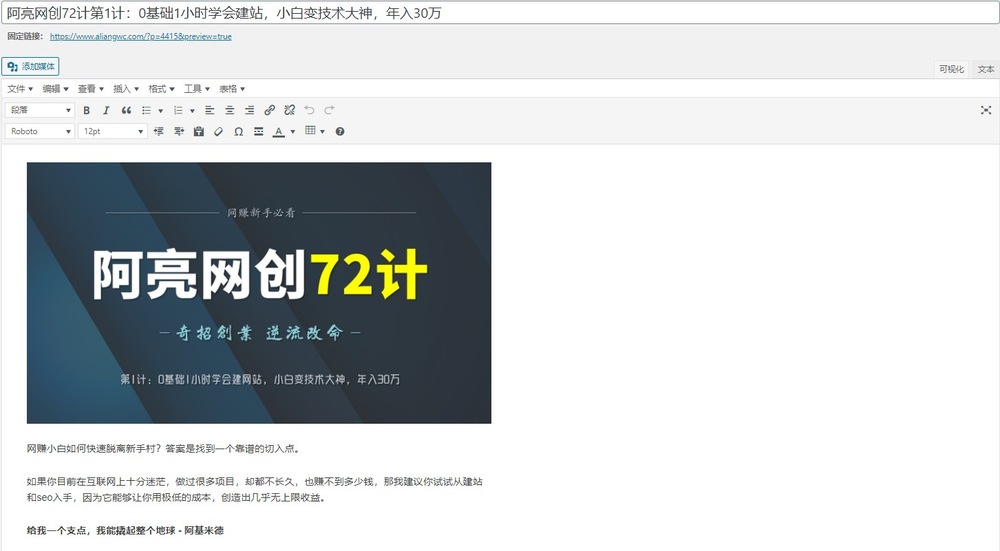Align text left
Viewport: 1000px width, 551px height.
click(x=209, y=110)
